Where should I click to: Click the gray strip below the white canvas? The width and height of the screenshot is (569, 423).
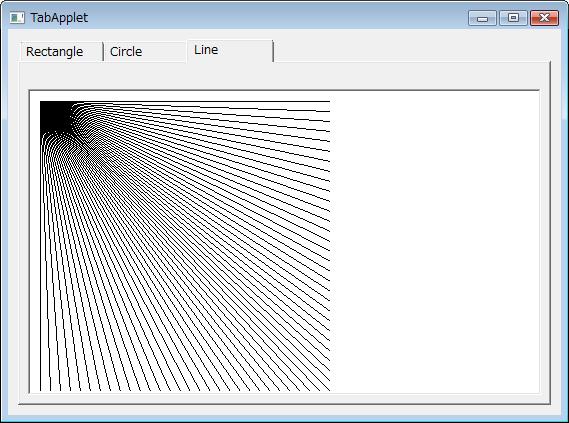point(284,398)
